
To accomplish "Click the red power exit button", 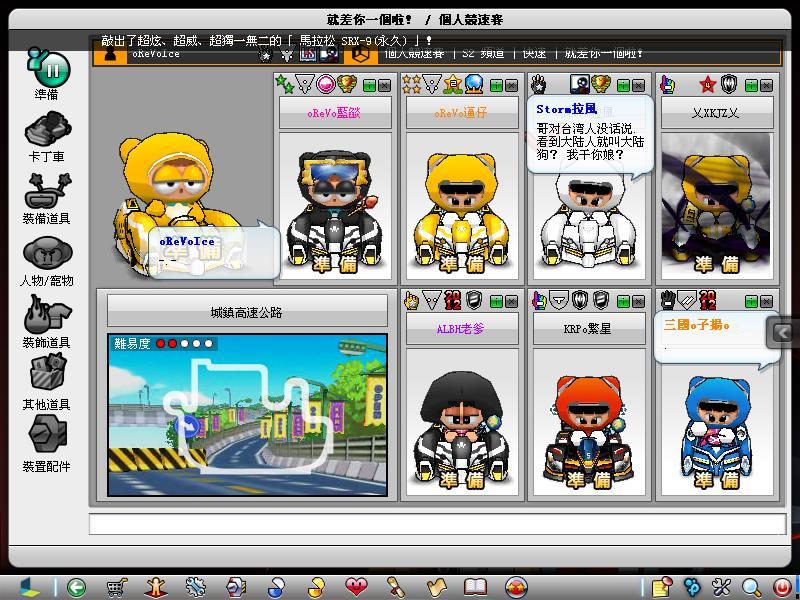I will (781, 588).
